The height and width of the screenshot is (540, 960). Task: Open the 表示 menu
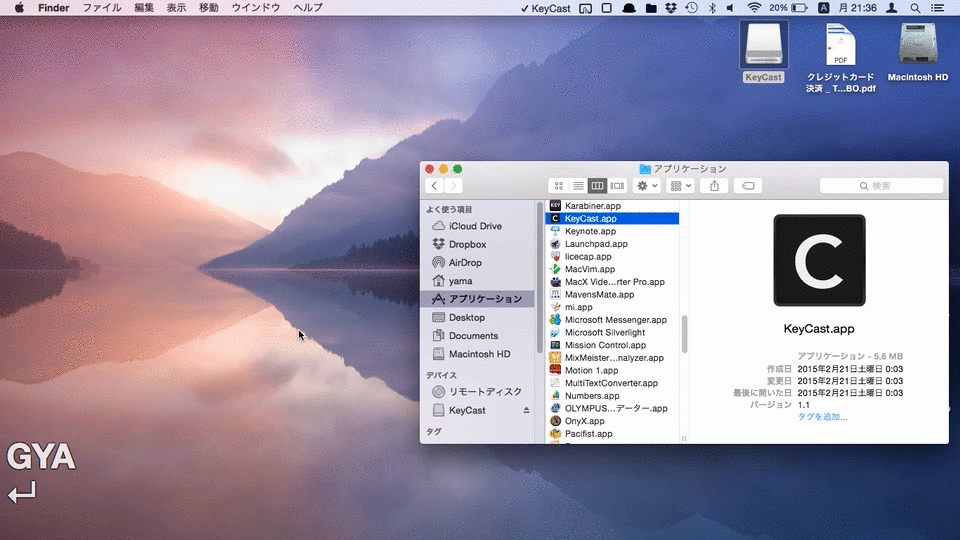(176, 8)
